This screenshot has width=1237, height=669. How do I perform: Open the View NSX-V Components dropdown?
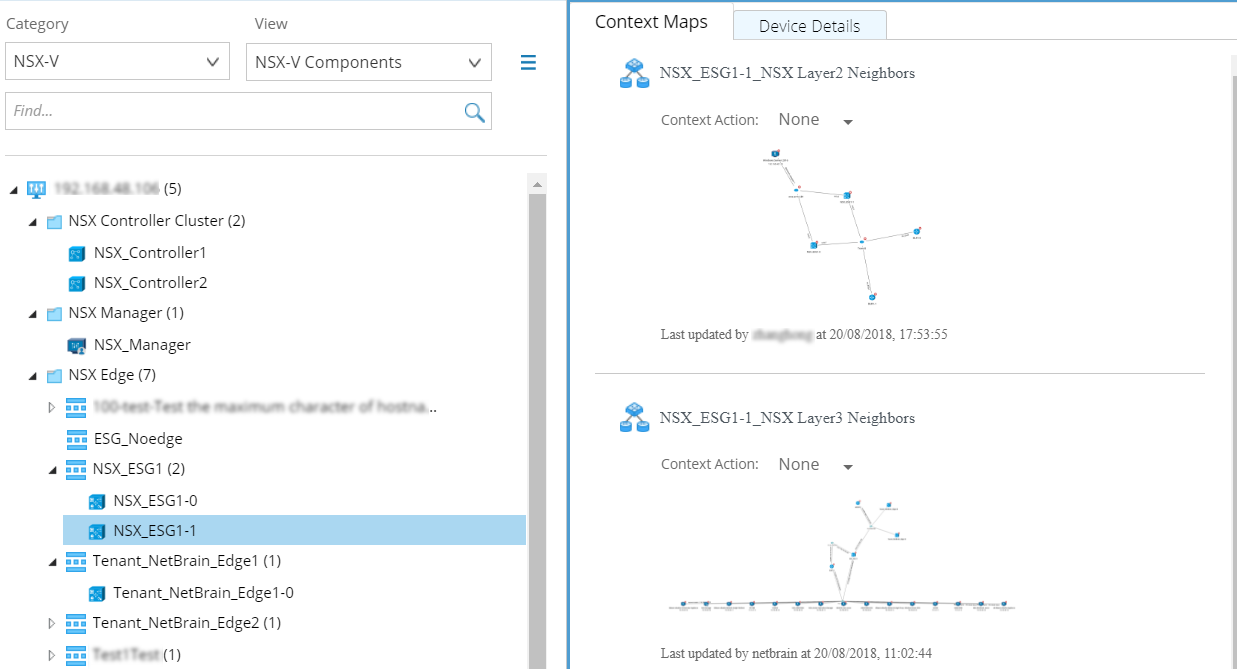368,62
